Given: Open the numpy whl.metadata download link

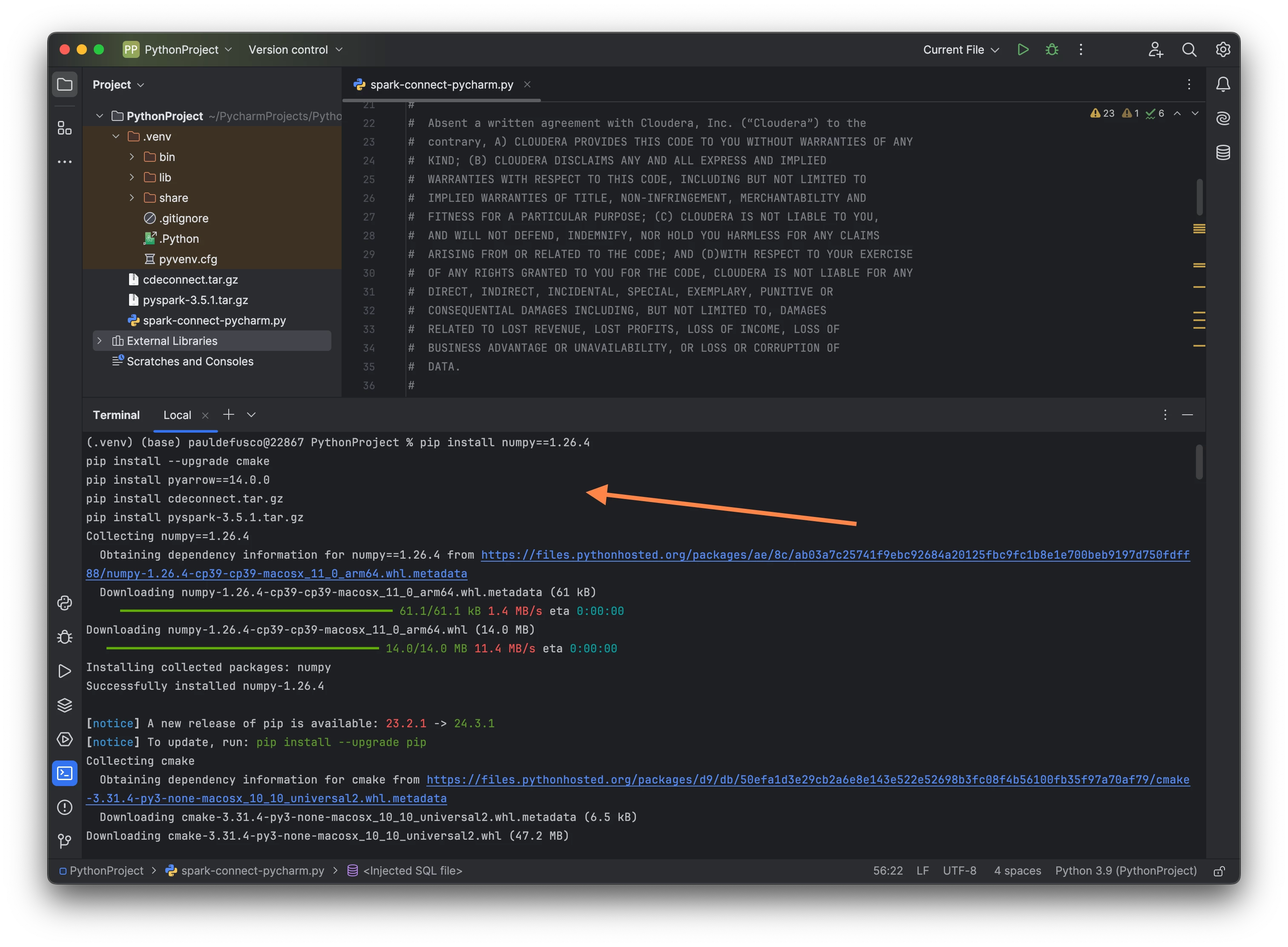Looking at the screenshot, I should point(638,565).
